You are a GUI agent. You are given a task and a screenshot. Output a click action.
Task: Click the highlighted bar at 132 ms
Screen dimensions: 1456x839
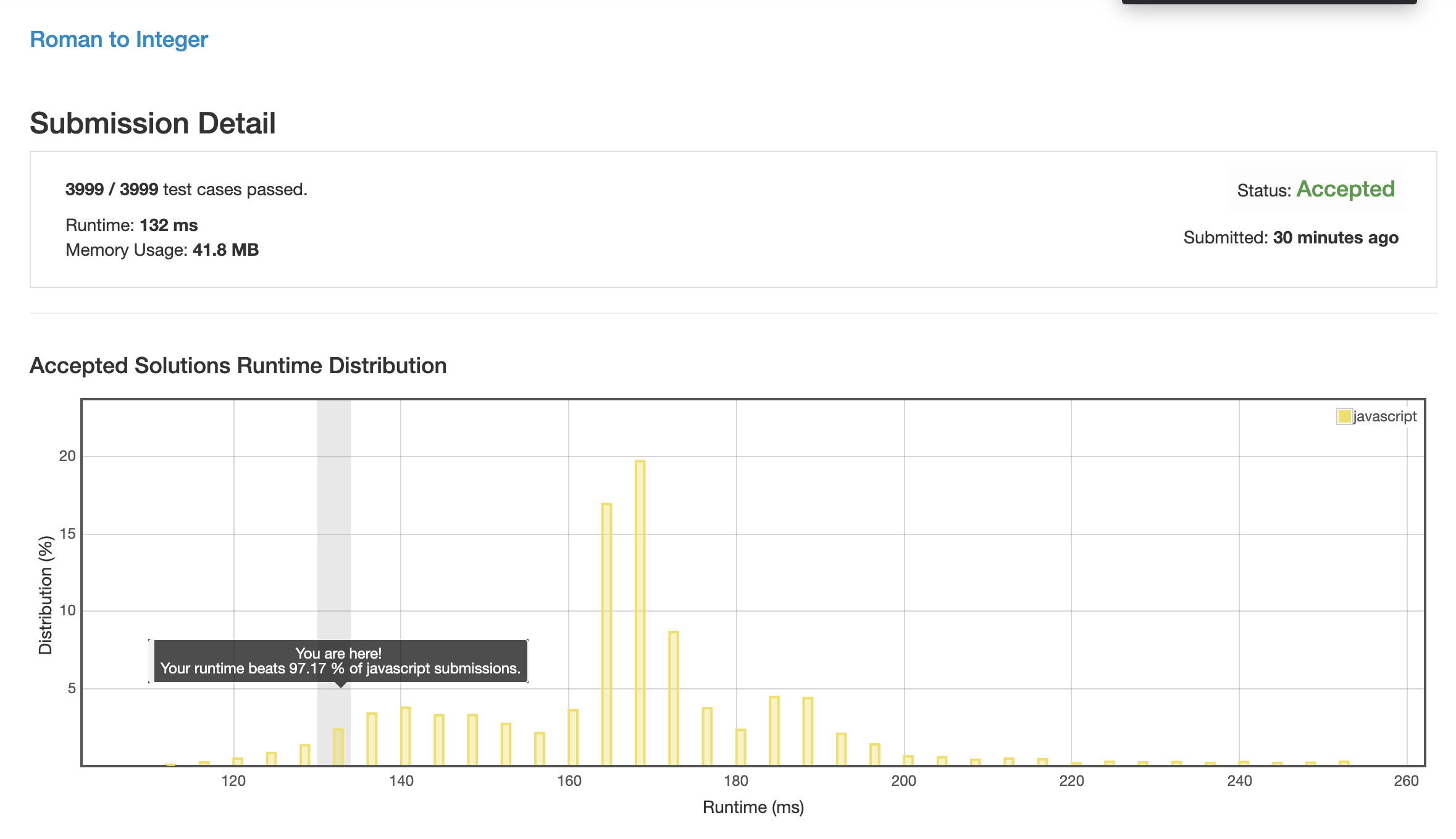(338, 748)
